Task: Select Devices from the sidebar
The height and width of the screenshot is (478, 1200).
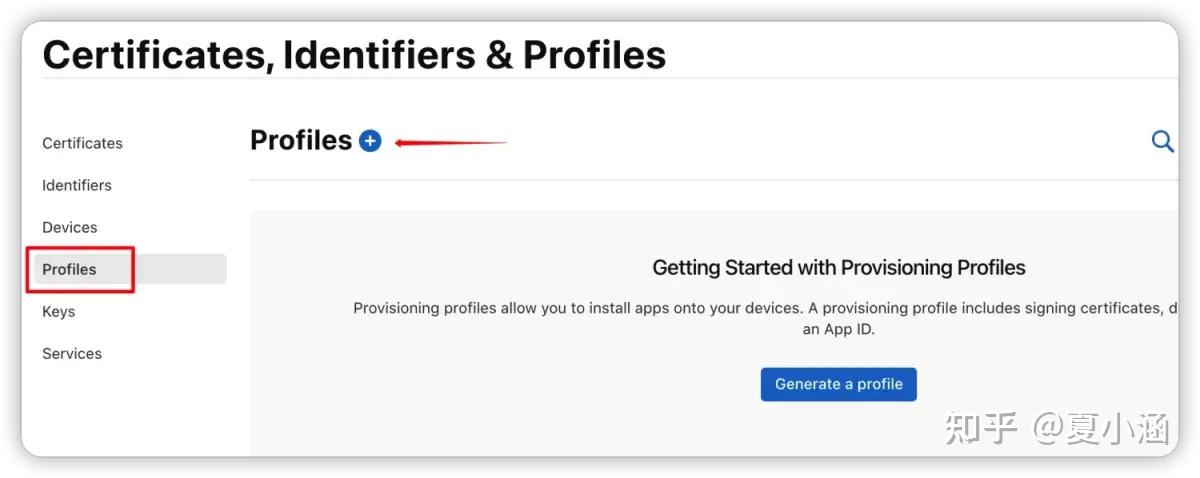Action: 70,227
